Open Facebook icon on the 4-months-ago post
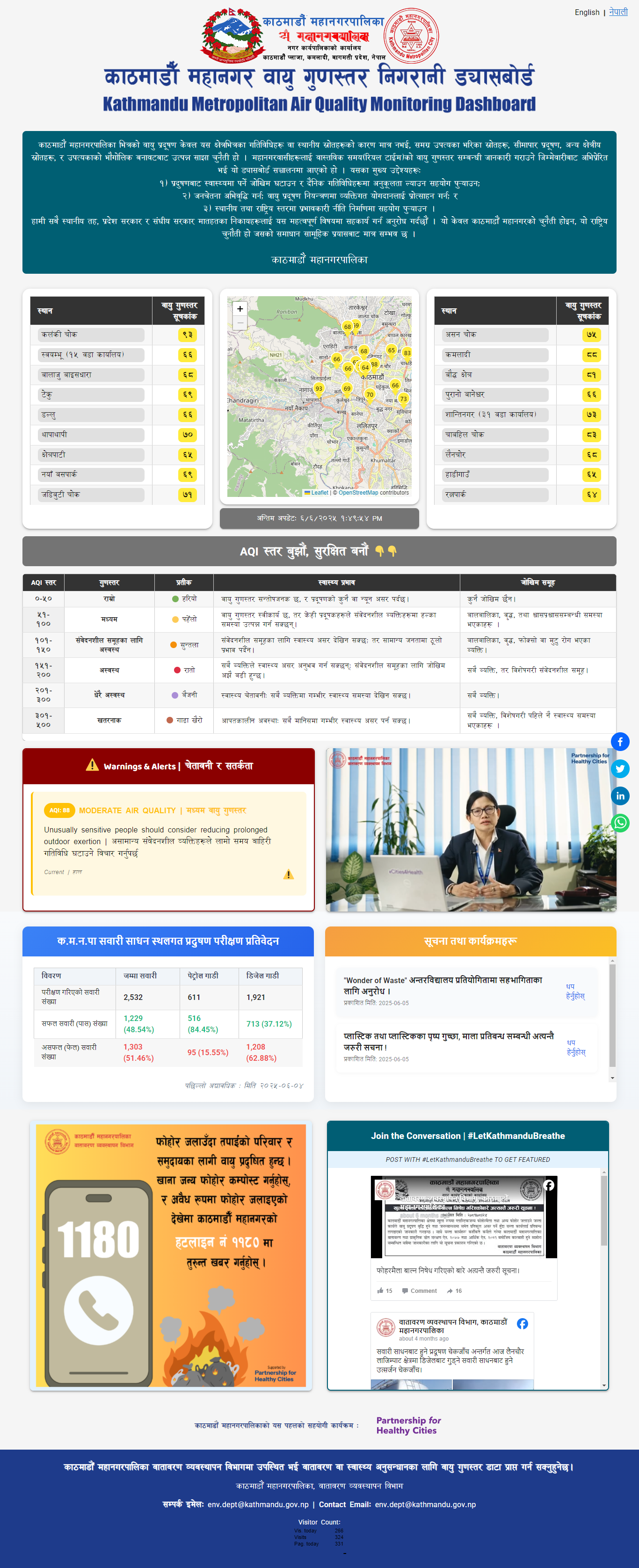This screenshot has width=639, height=1568. [522, 1323]
